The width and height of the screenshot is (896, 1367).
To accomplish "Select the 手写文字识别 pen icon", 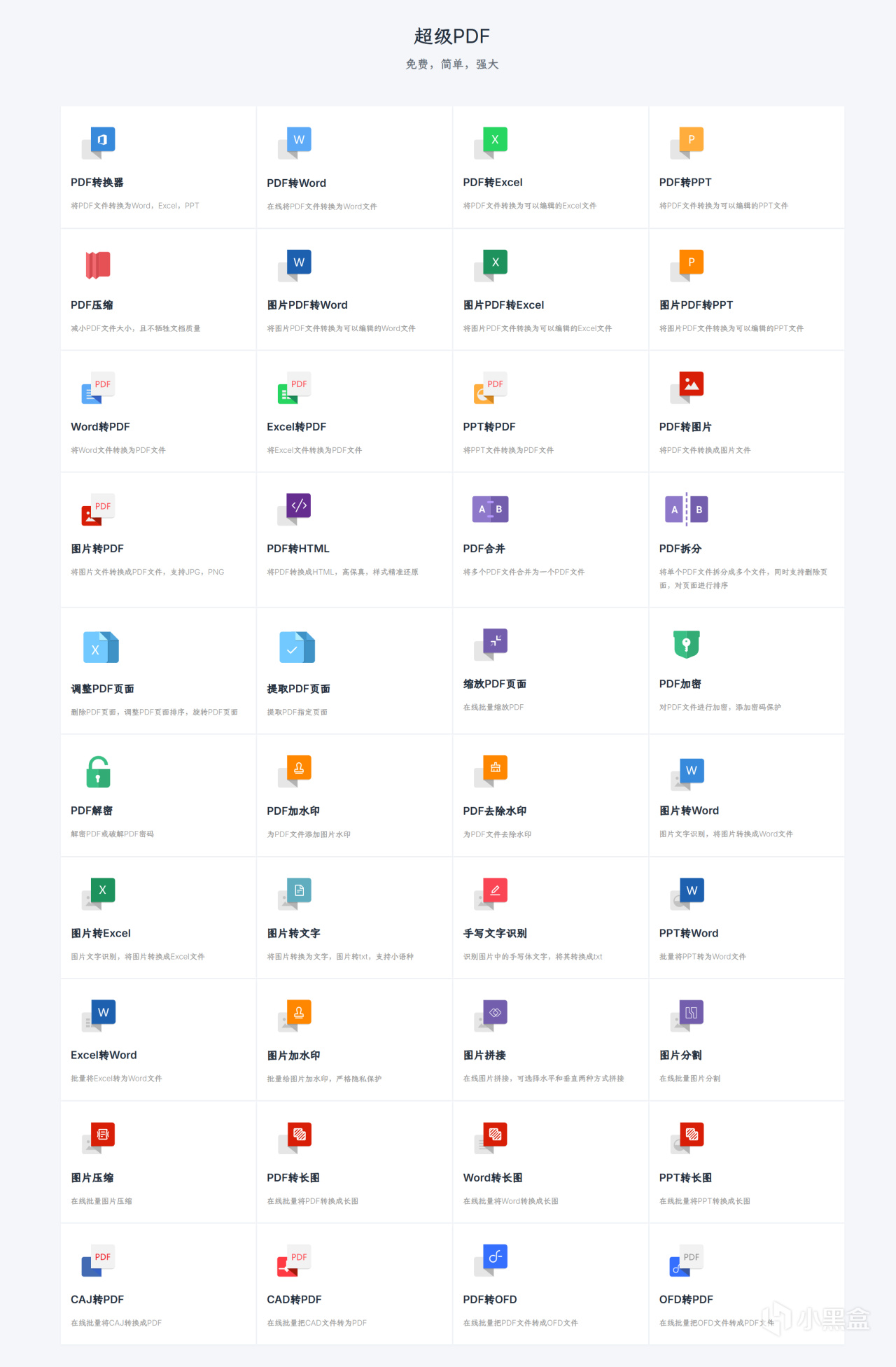I will [x=491, y=894].
